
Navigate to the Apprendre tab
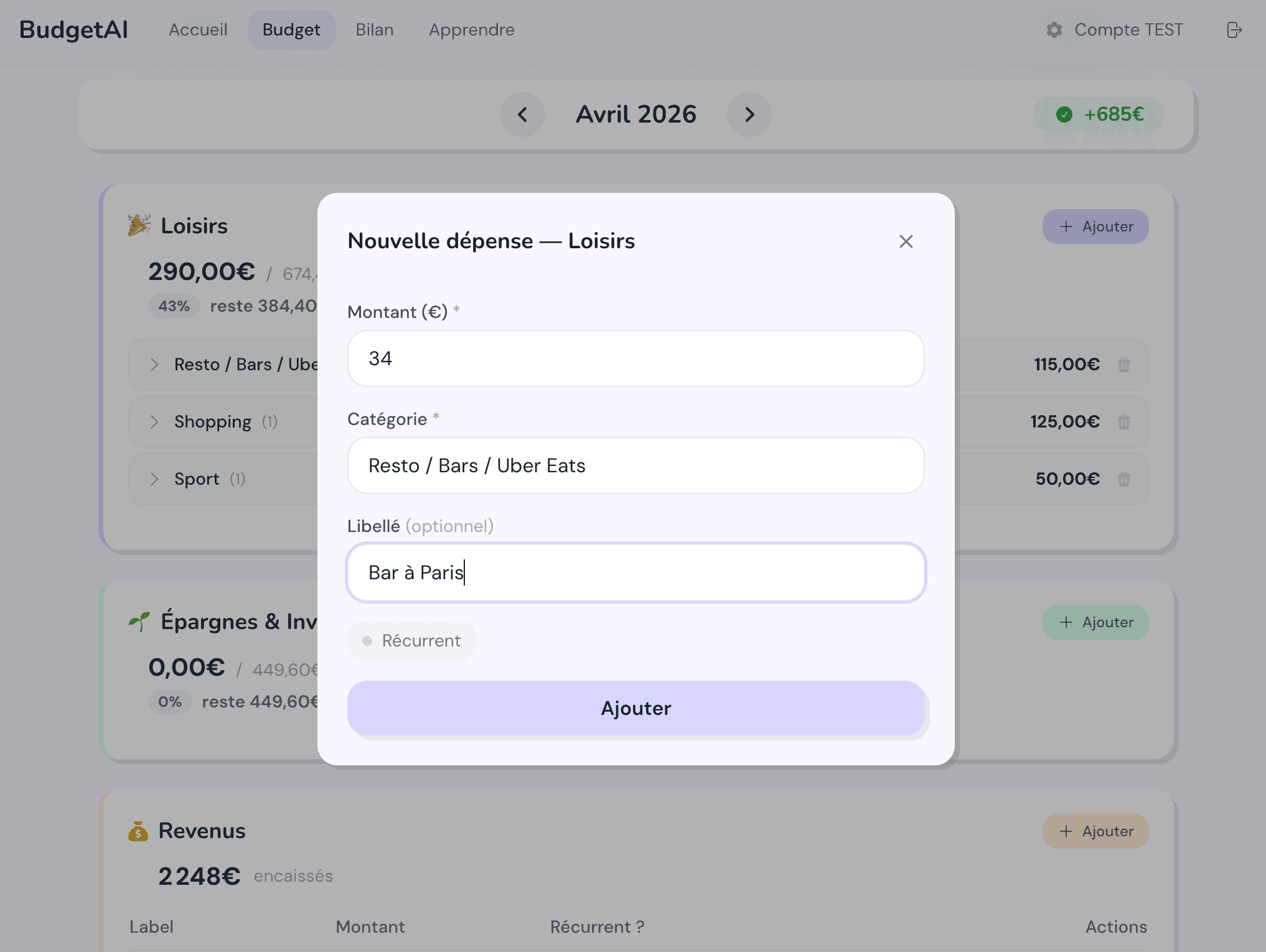point(472,30)
